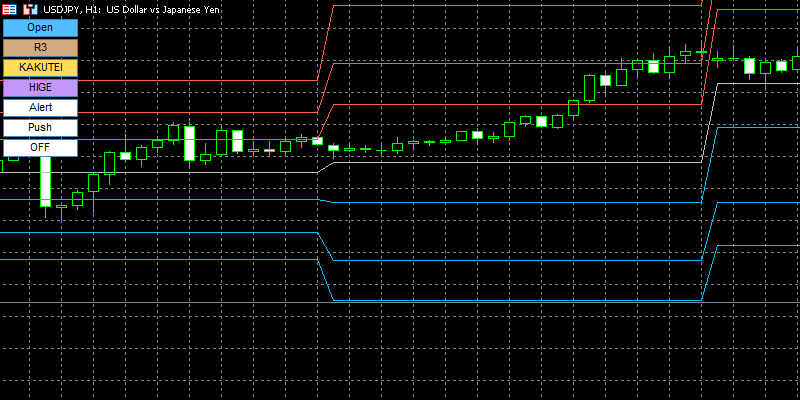Click the OFF button
The image size is (800, 400).
(x=40, y=147)
